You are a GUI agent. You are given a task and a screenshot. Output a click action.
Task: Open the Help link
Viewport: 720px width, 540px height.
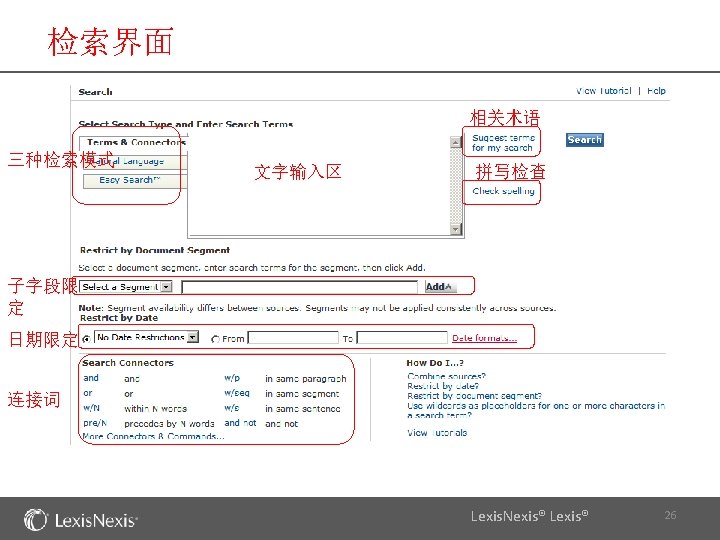[x=656, y=91]
